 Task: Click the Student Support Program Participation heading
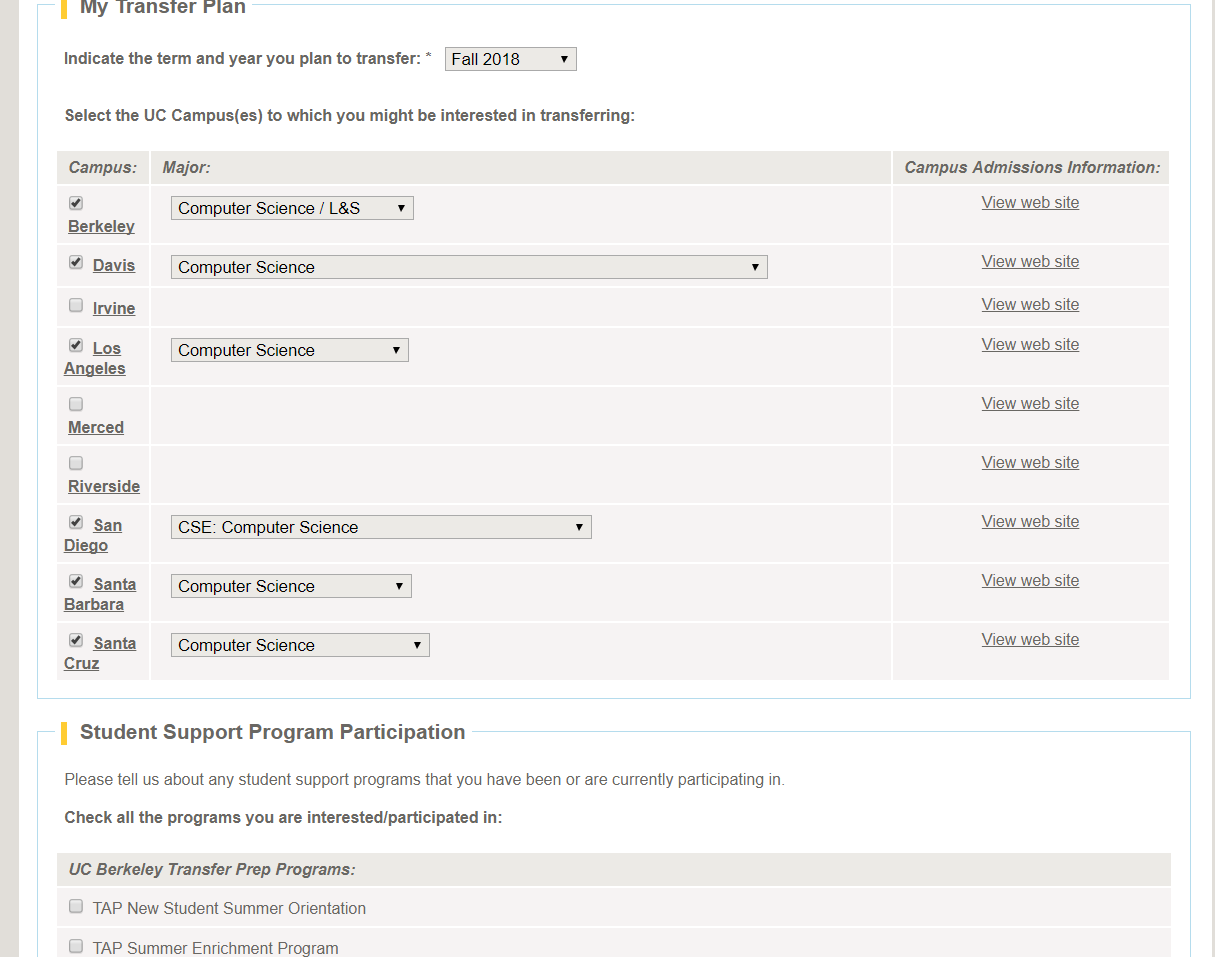click(x=272, y=732)
